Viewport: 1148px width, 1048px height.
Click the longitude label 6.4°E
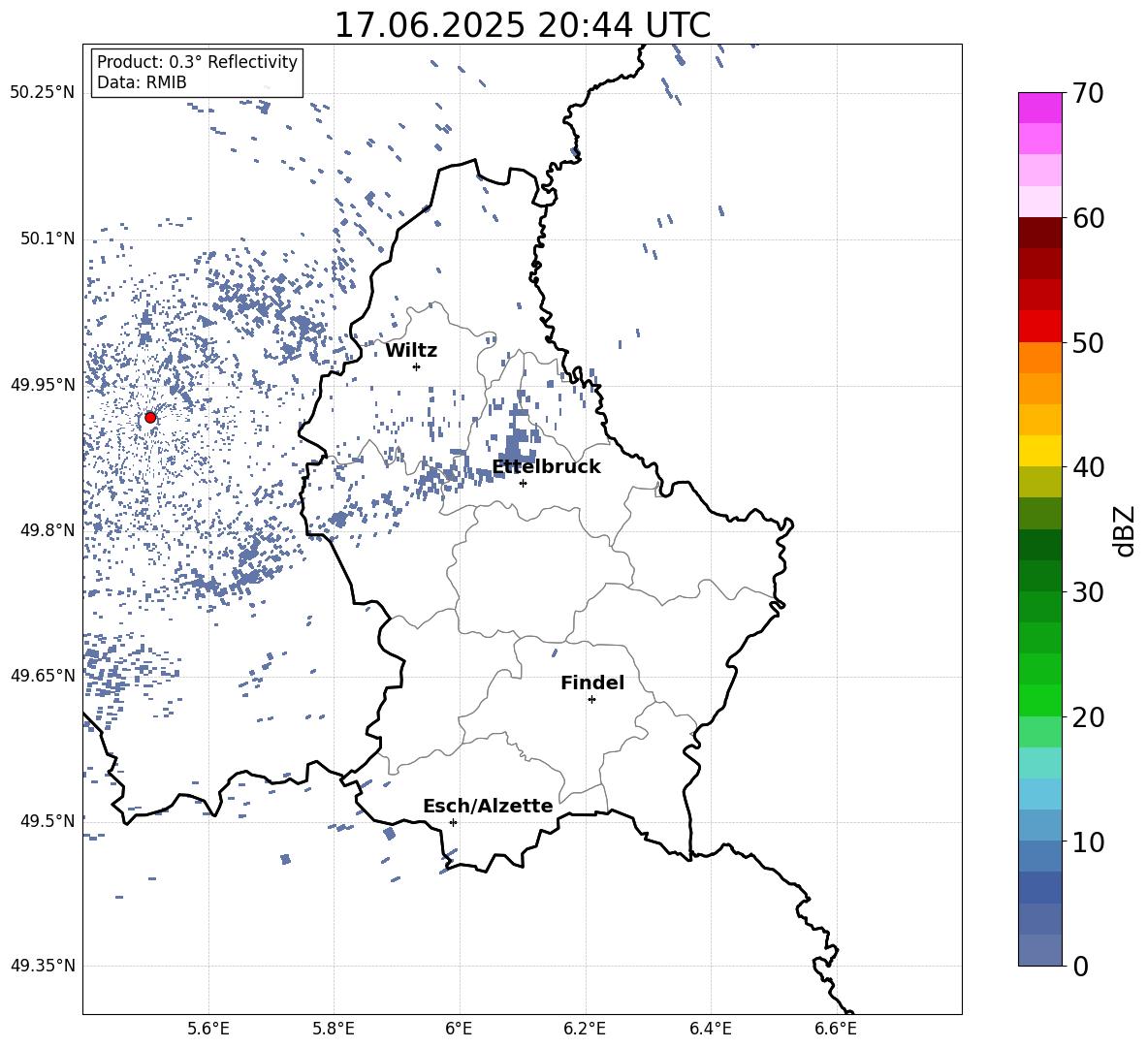[710, 1029]
